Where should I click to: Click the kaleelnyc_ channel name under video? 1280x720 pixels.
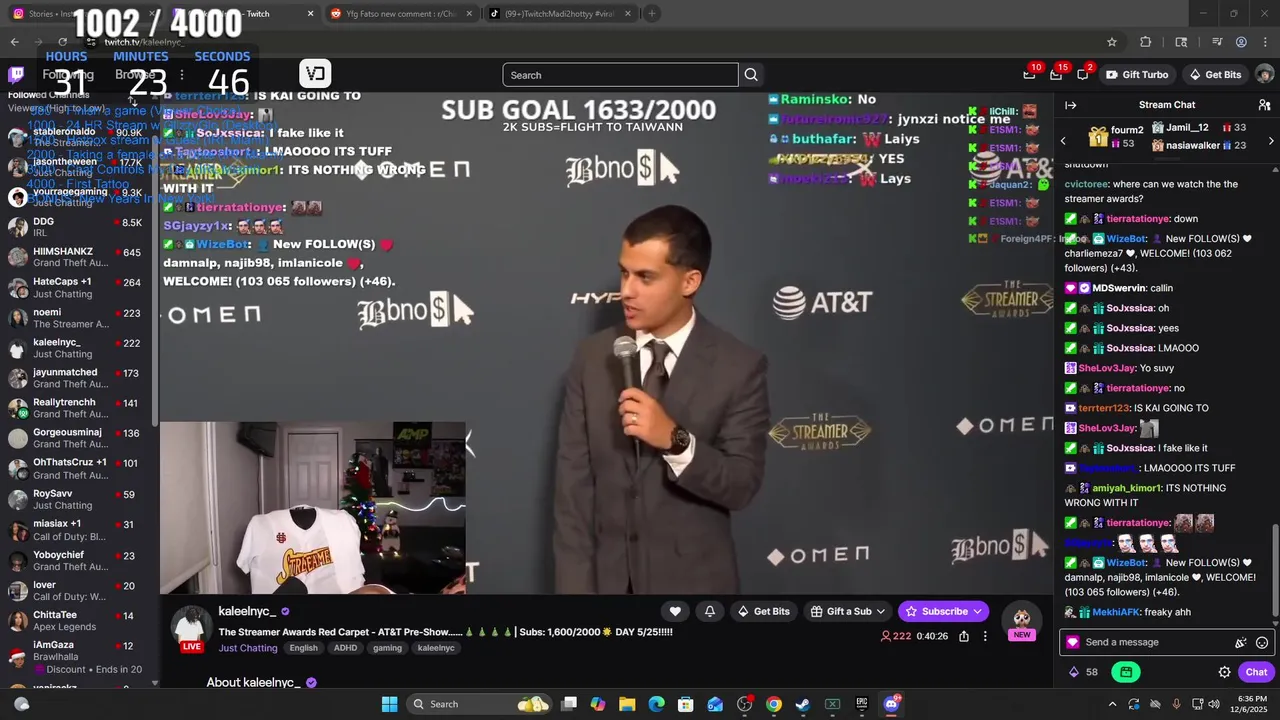[x=247, y=611]
